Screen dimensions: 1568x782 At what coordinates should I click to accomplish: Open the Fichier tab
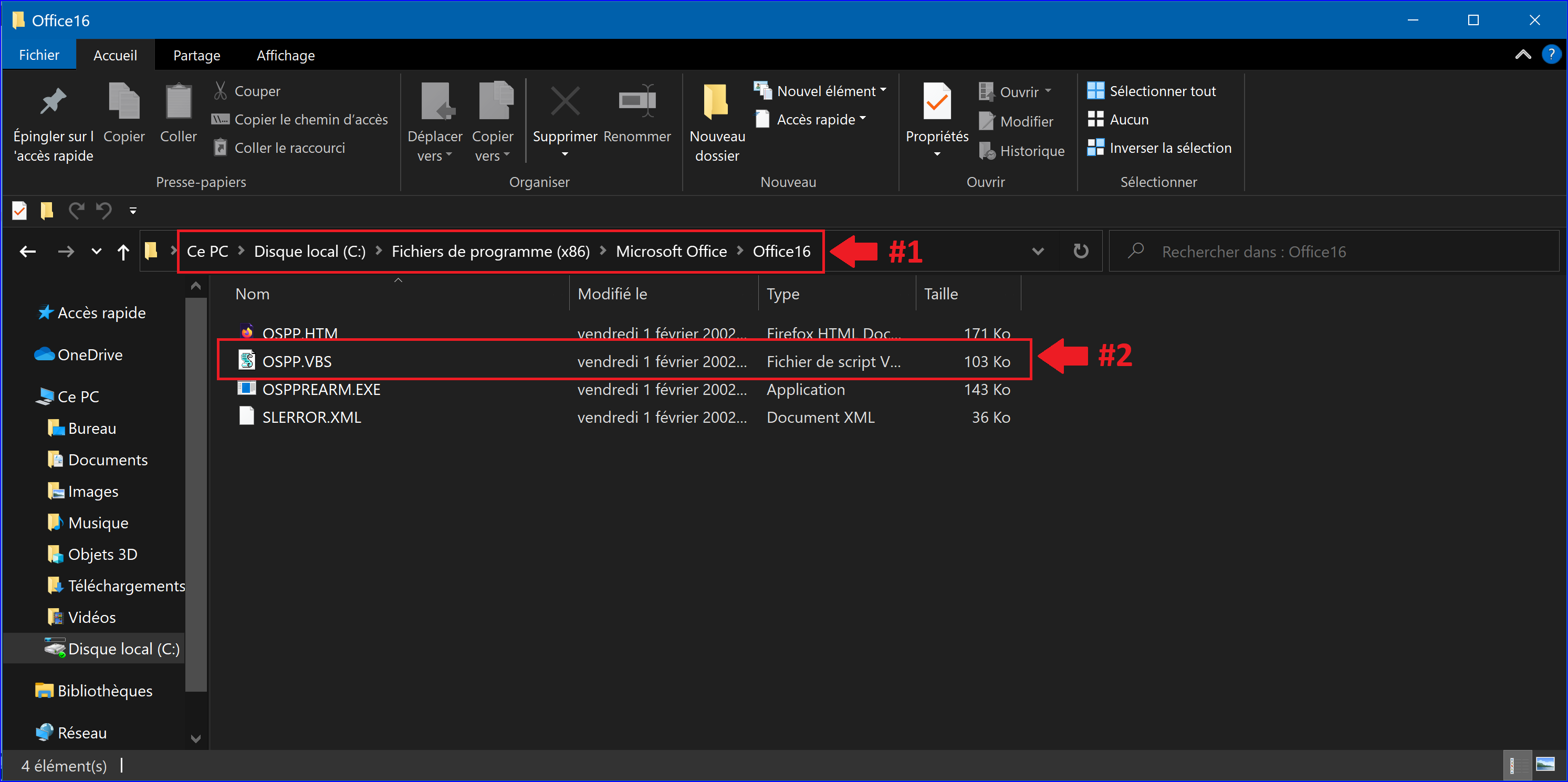tap(39, 55)
